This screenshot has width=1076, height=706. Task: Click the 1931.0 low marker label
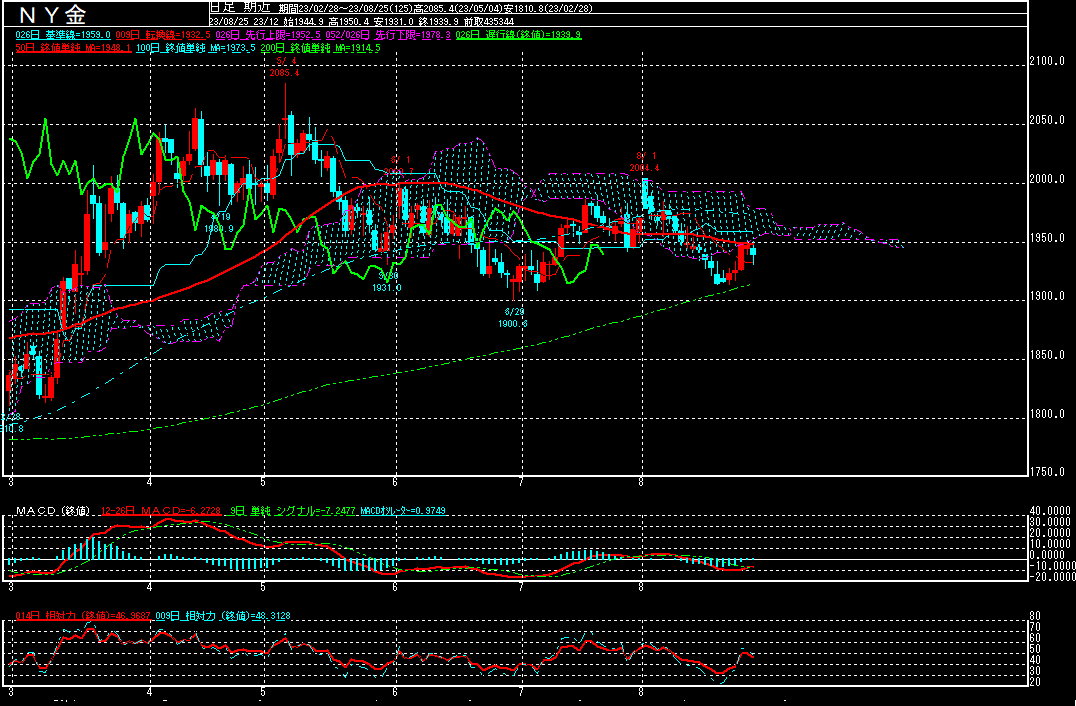[387, 288]
